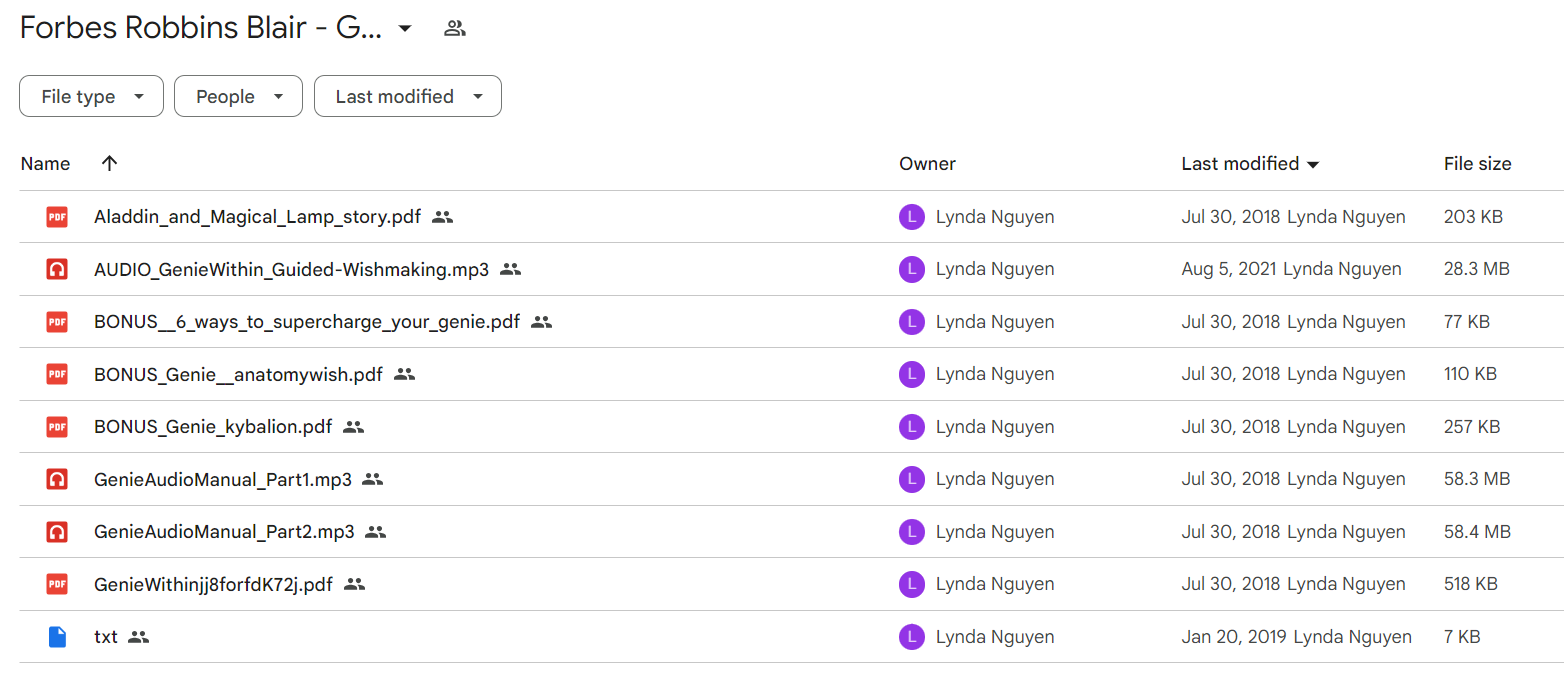Viewport: 1564px width, 699px height.
Task: Click 'Aug 5, 2021' modified date
Action: tap(1229, 269)
